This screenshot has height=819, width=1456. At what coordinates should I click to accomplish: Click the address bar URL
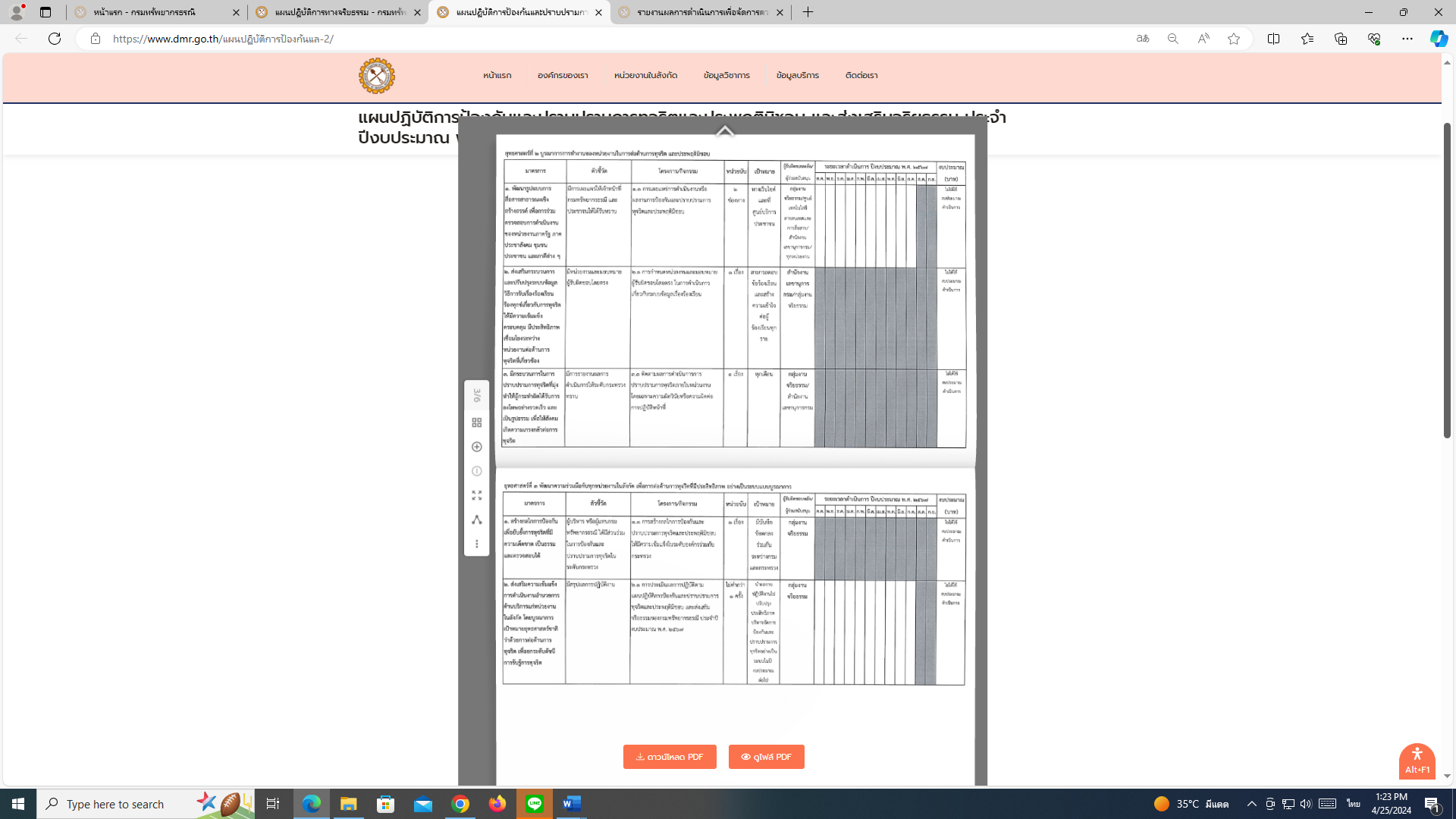click(223, 39)
